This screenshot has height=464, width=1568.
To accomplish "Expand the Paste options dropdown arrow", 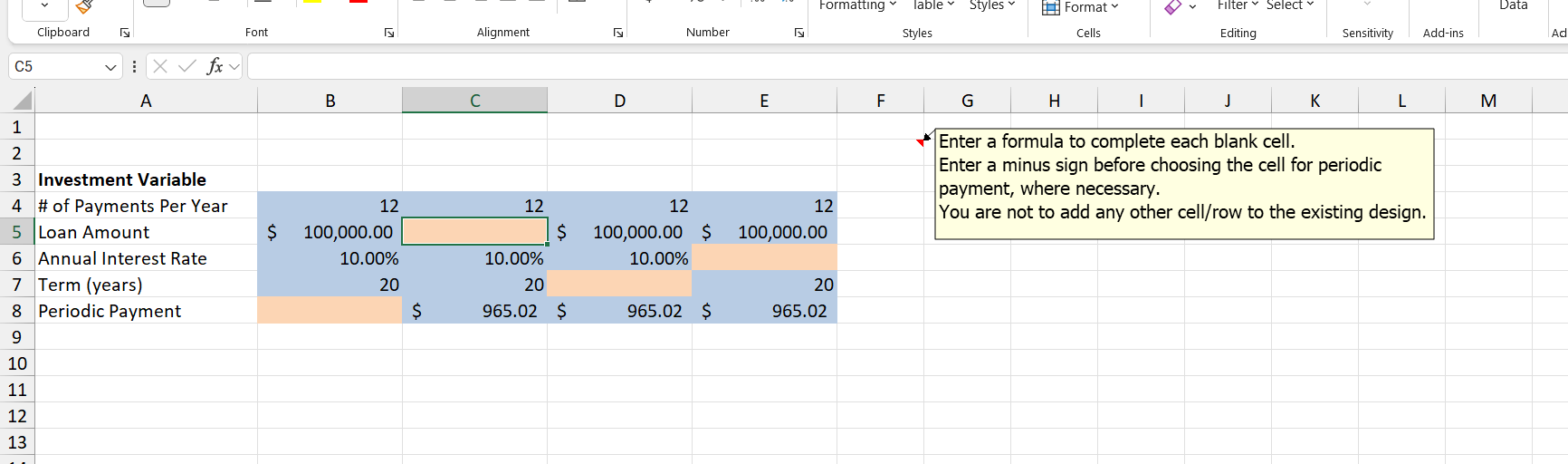I will [x=43, y=5].
